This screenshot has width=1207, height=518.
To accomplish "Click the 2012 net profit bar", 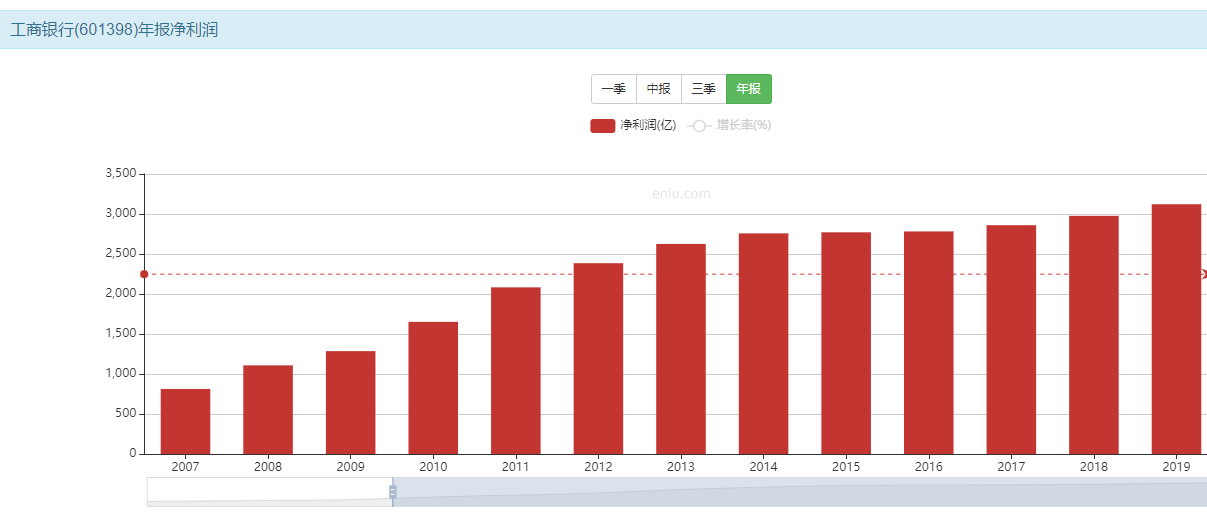I will tap(598, 359).
